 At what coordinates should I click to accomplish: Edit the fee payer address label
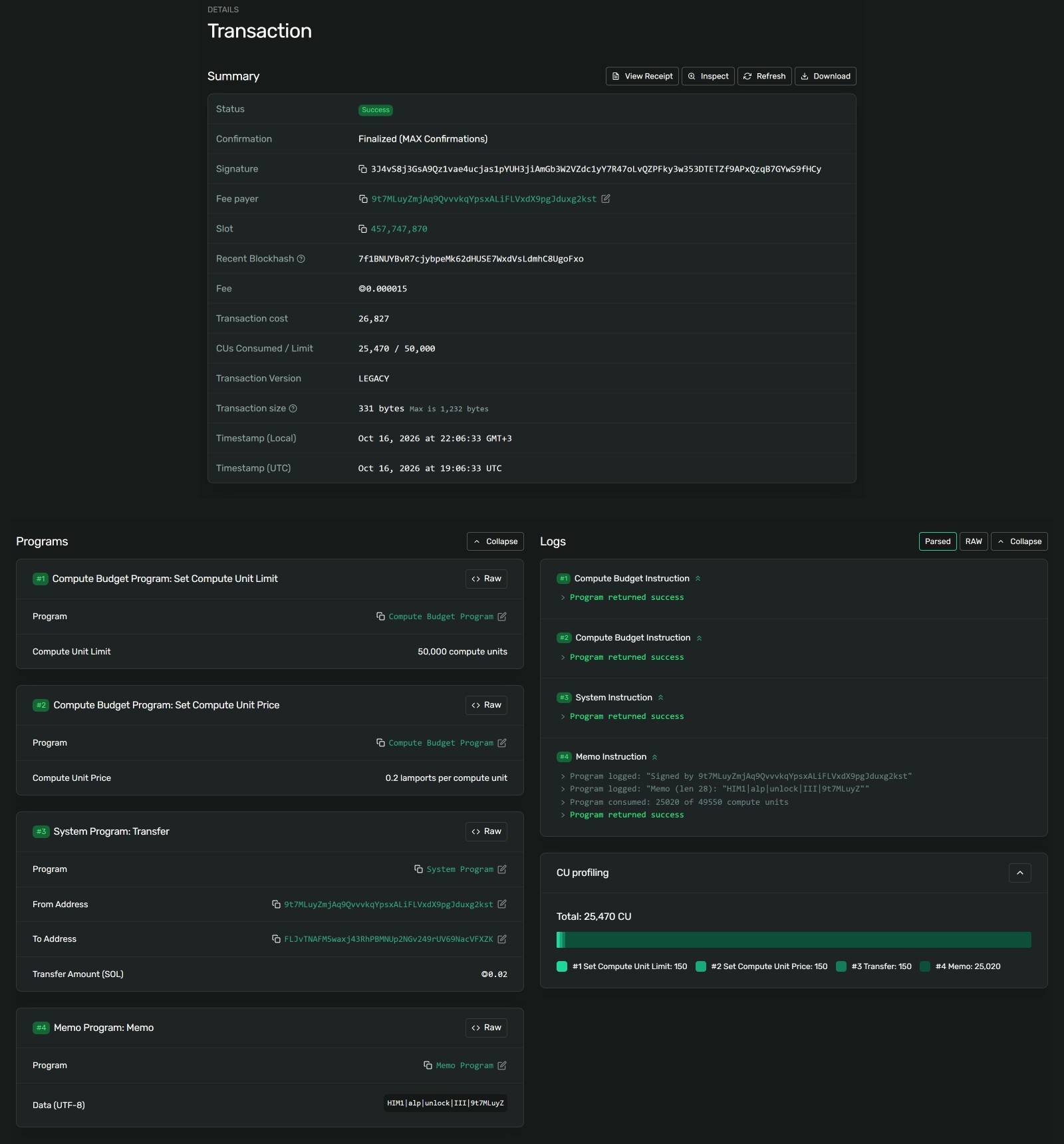[x=606, y=199]
